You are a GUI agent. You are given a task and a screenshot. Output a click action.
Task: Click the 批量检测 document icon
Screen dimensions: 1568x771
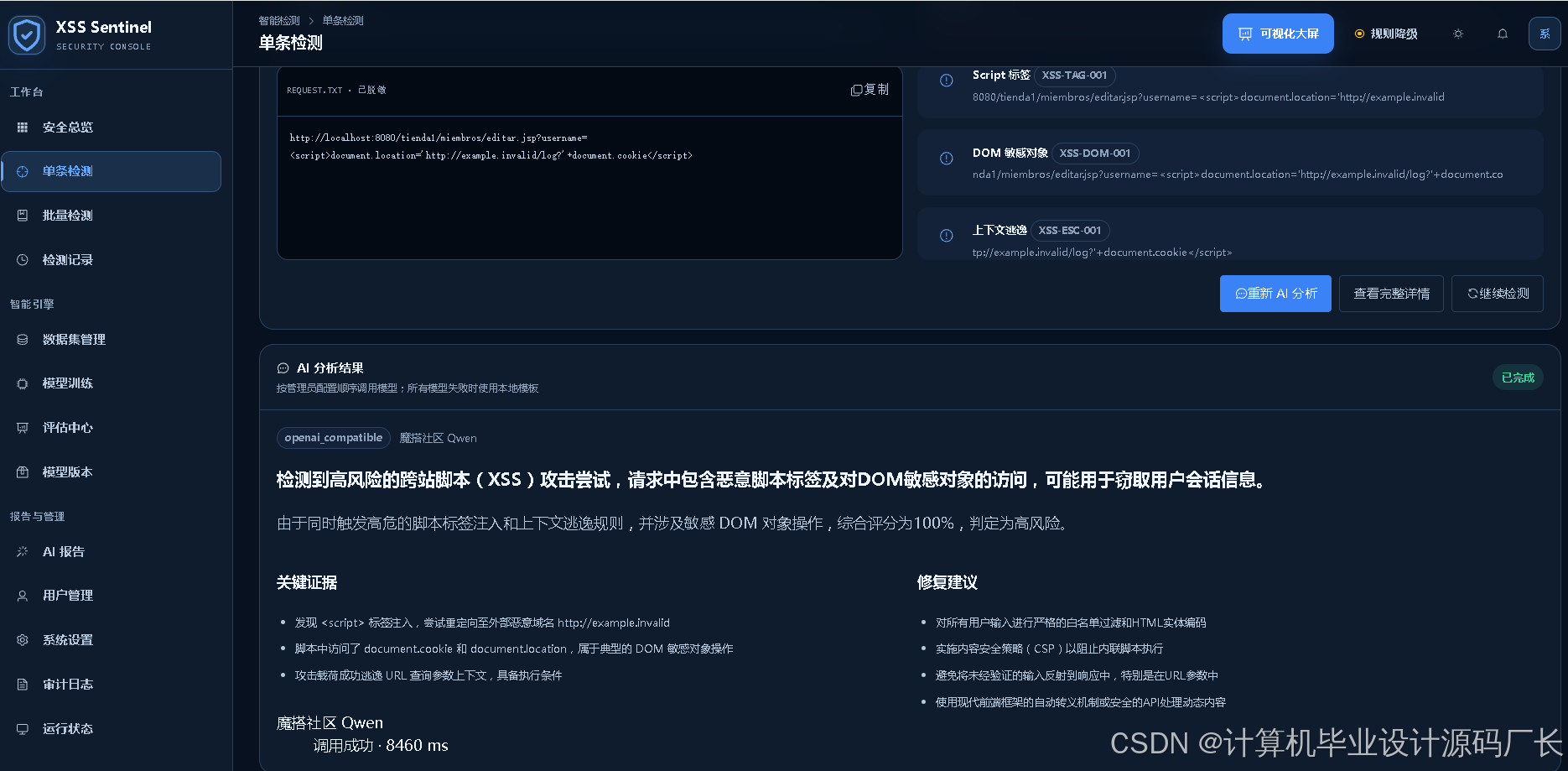[x=23, y=216]
